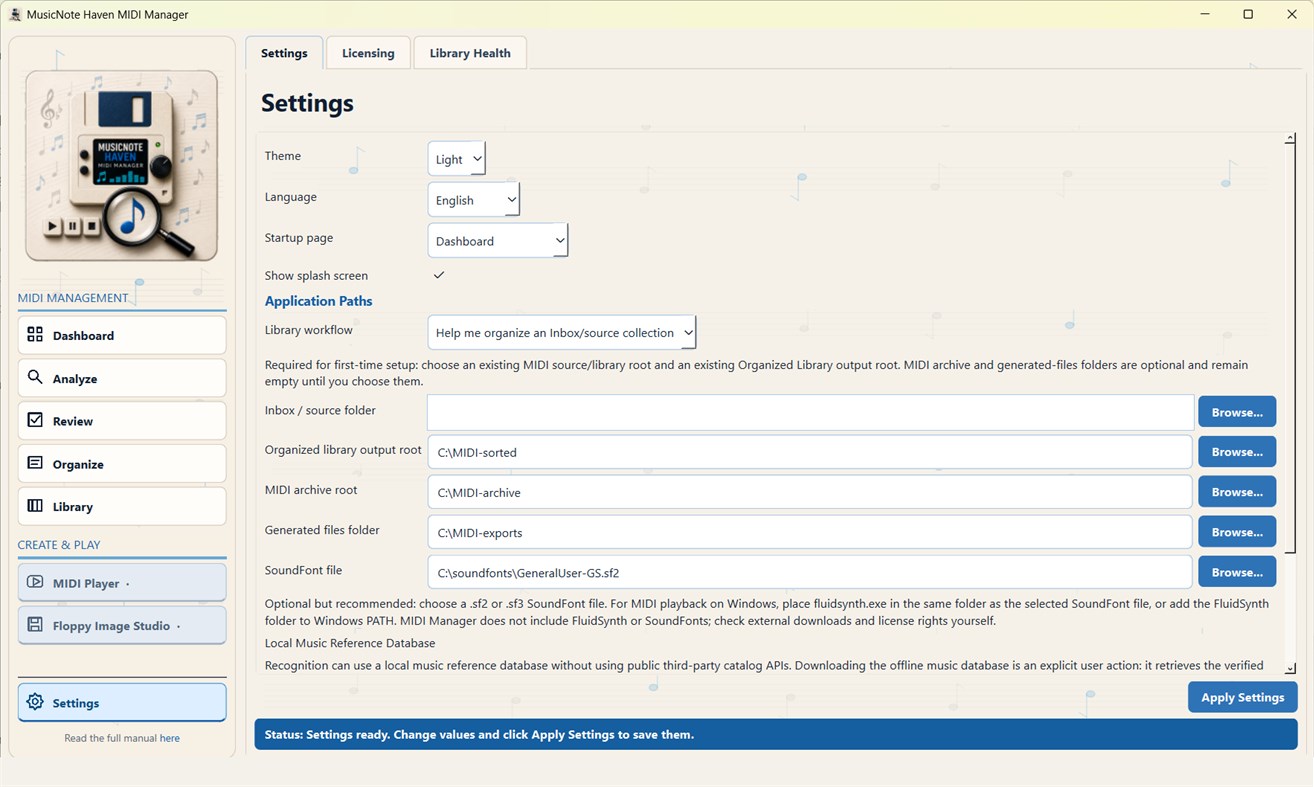Expand the Theme dropdown

456,159
